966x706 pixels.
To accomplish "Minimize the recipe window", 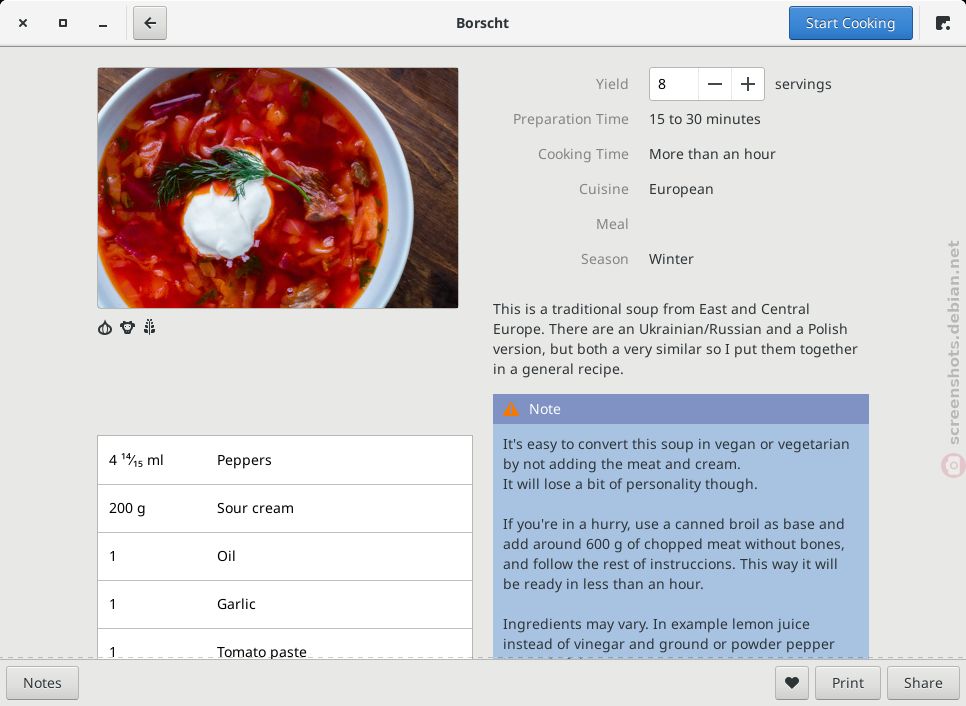I will coord(103,25).
